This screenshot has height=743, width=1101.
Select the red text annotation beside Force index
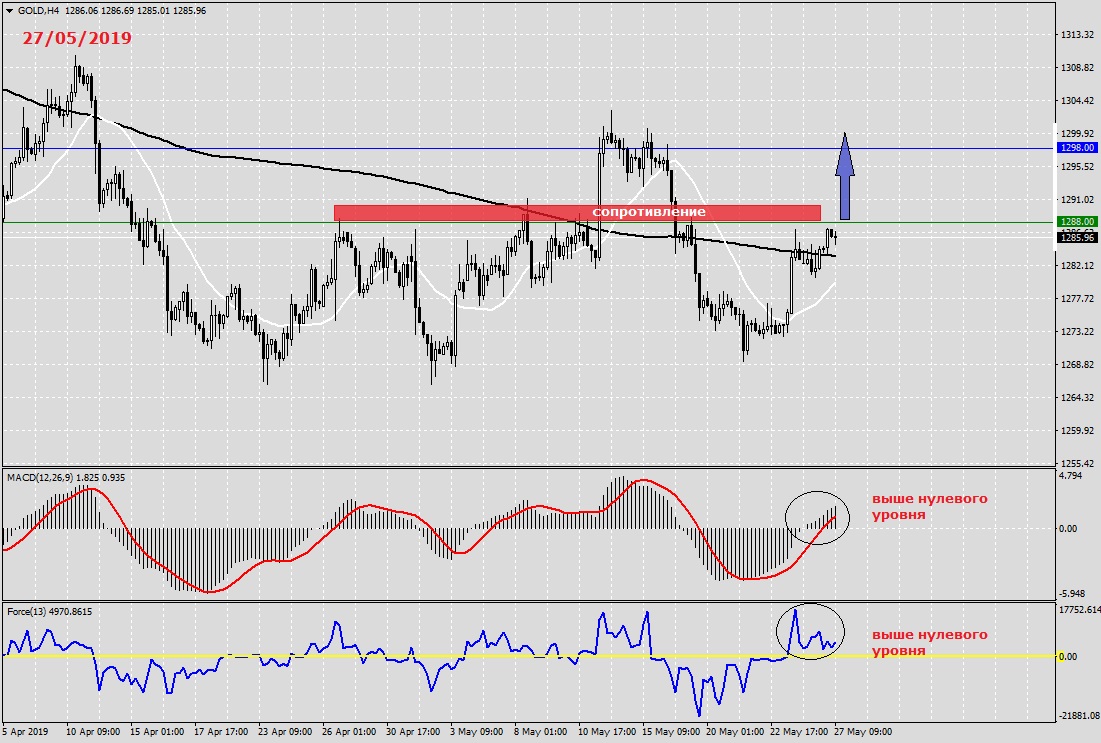(928, 642)
